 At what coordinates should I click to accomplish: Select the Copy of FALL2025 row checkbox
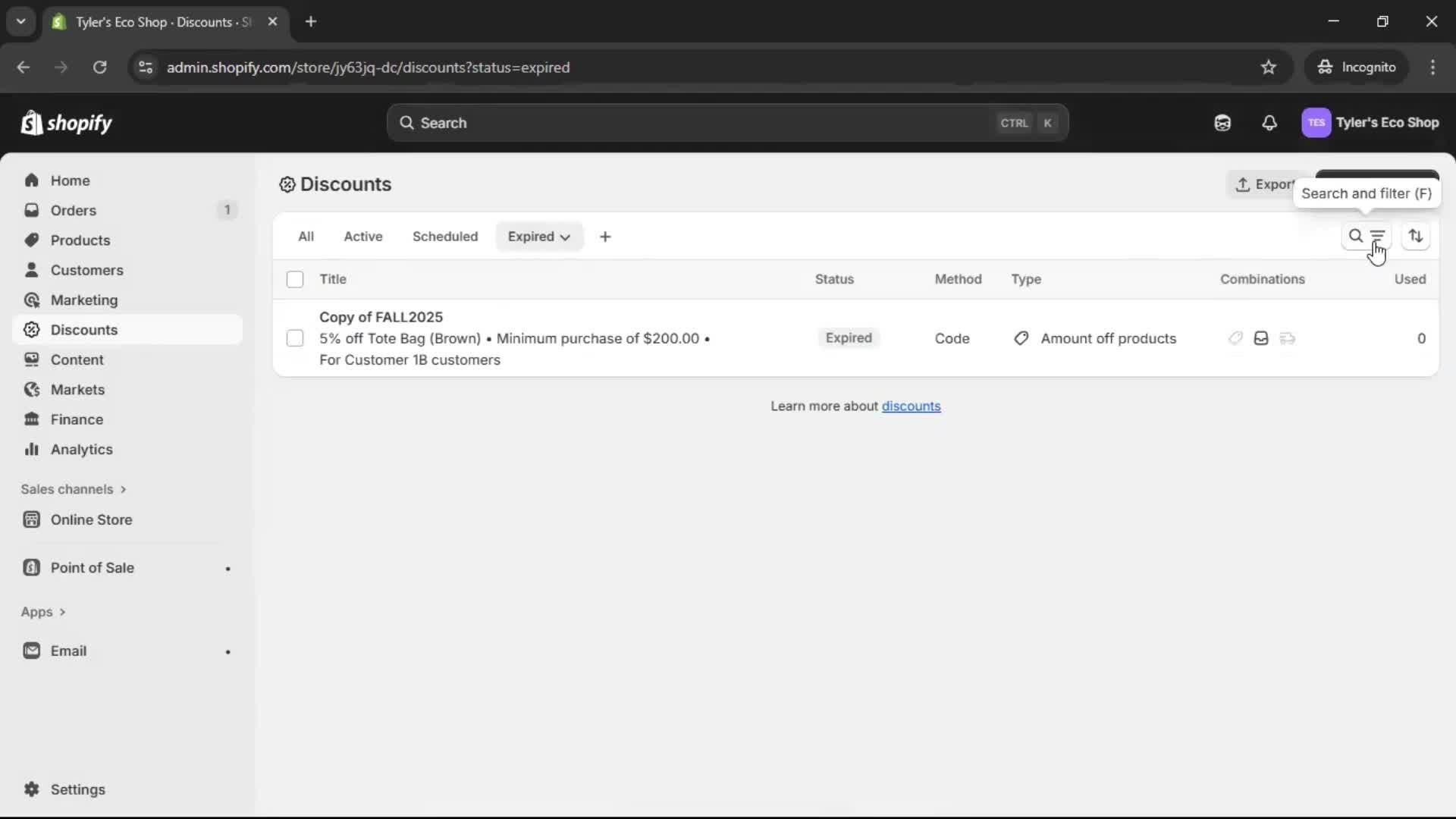coord(295,338)
